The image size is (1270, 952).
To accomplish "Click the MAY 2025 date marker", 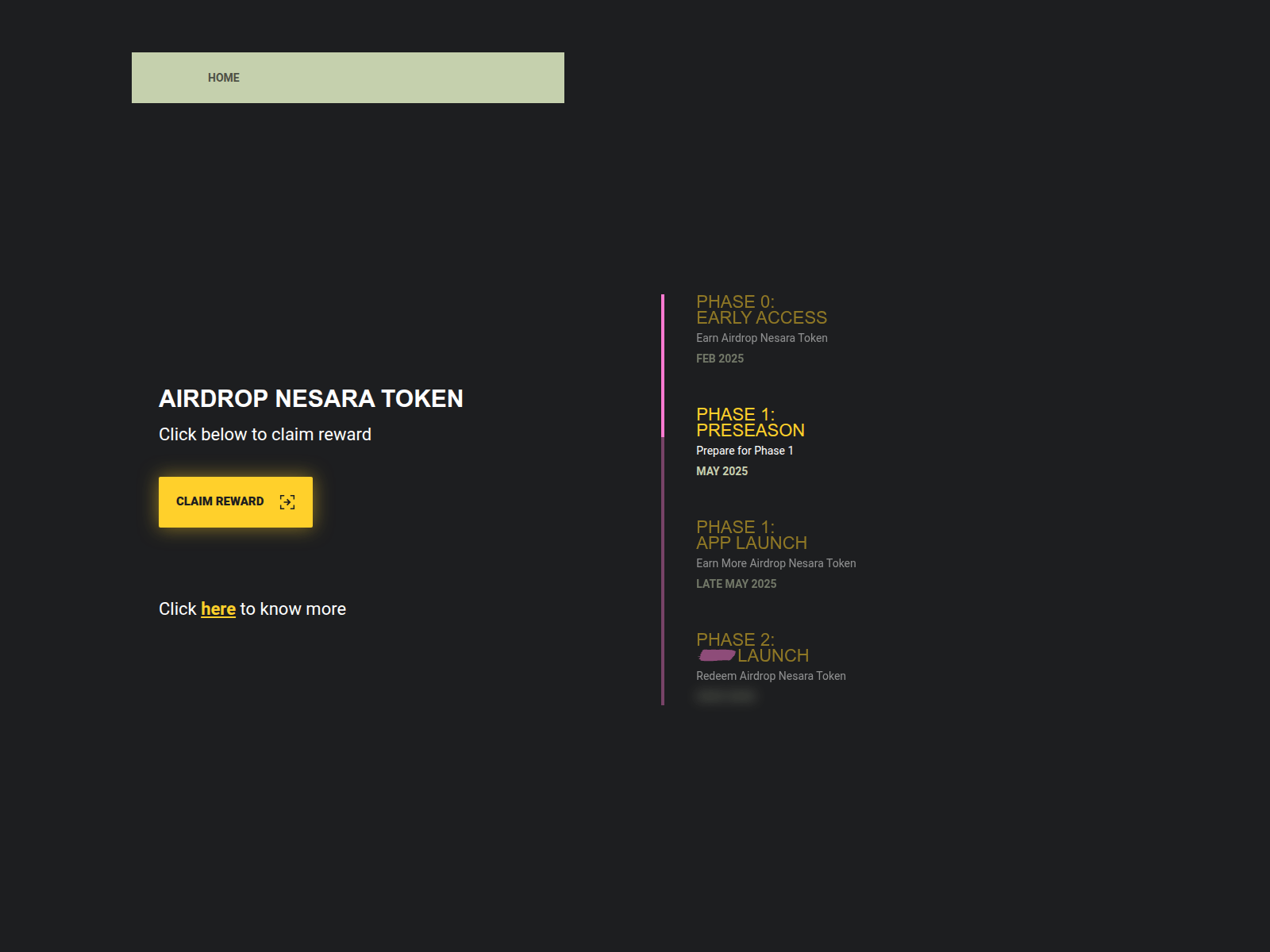I will point(722,470).
